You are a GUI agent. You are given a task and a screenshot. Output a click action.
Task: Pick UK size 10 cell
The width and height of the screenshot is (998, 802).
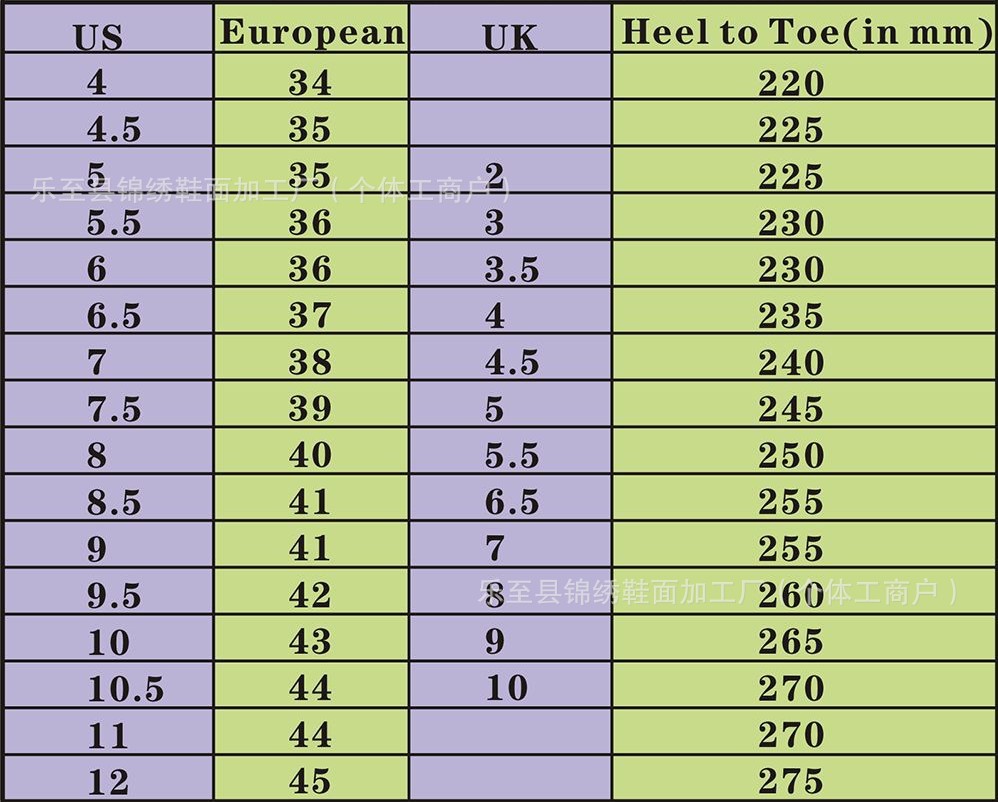pos(506,688)
